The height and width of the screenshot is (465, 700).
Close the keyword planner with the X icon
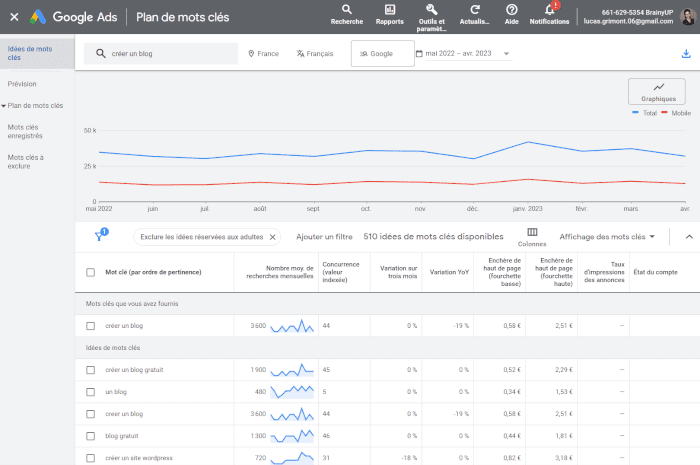14,17
